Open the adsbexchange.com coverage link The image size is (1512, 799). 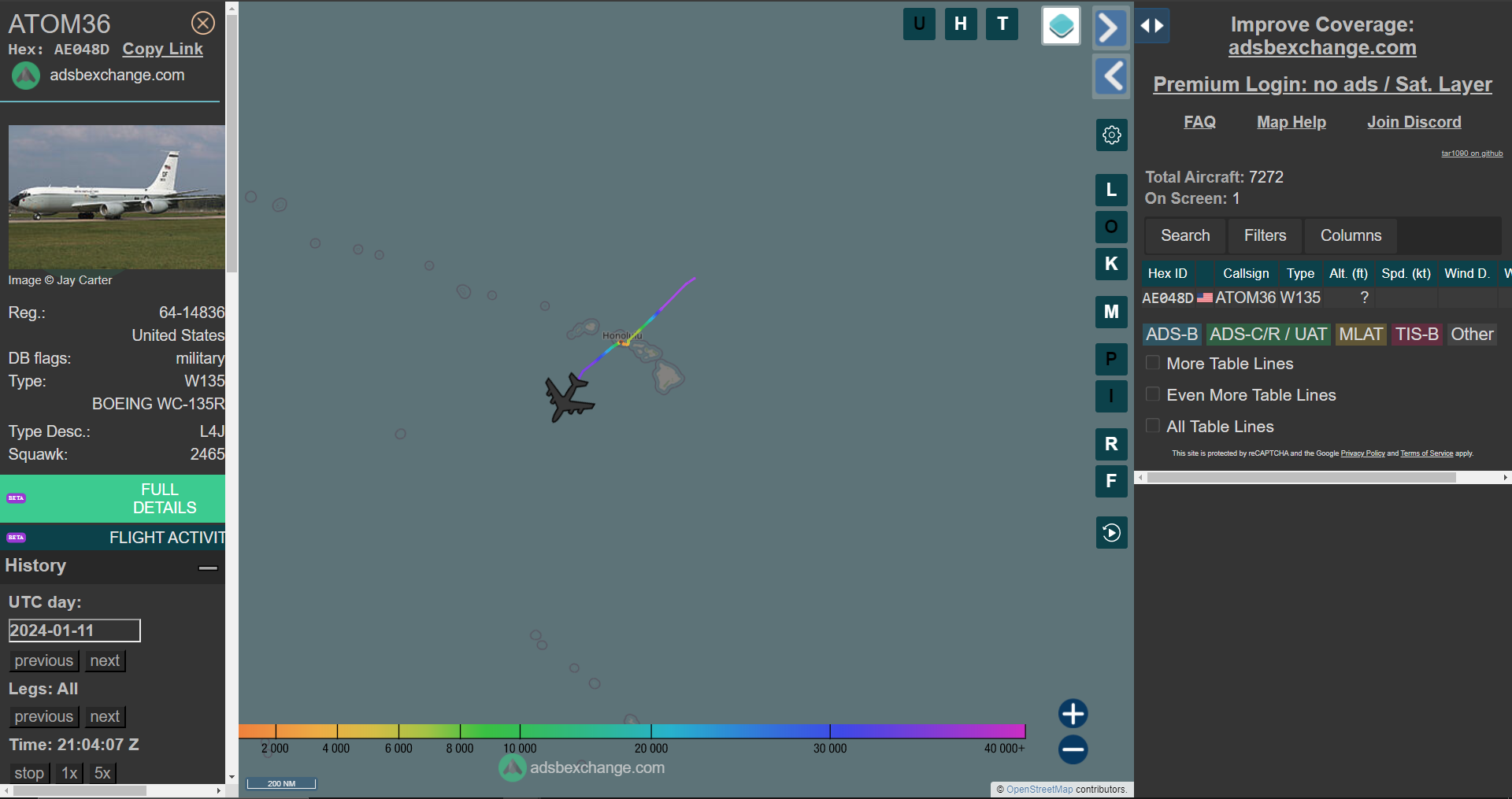click(1322, 48)
